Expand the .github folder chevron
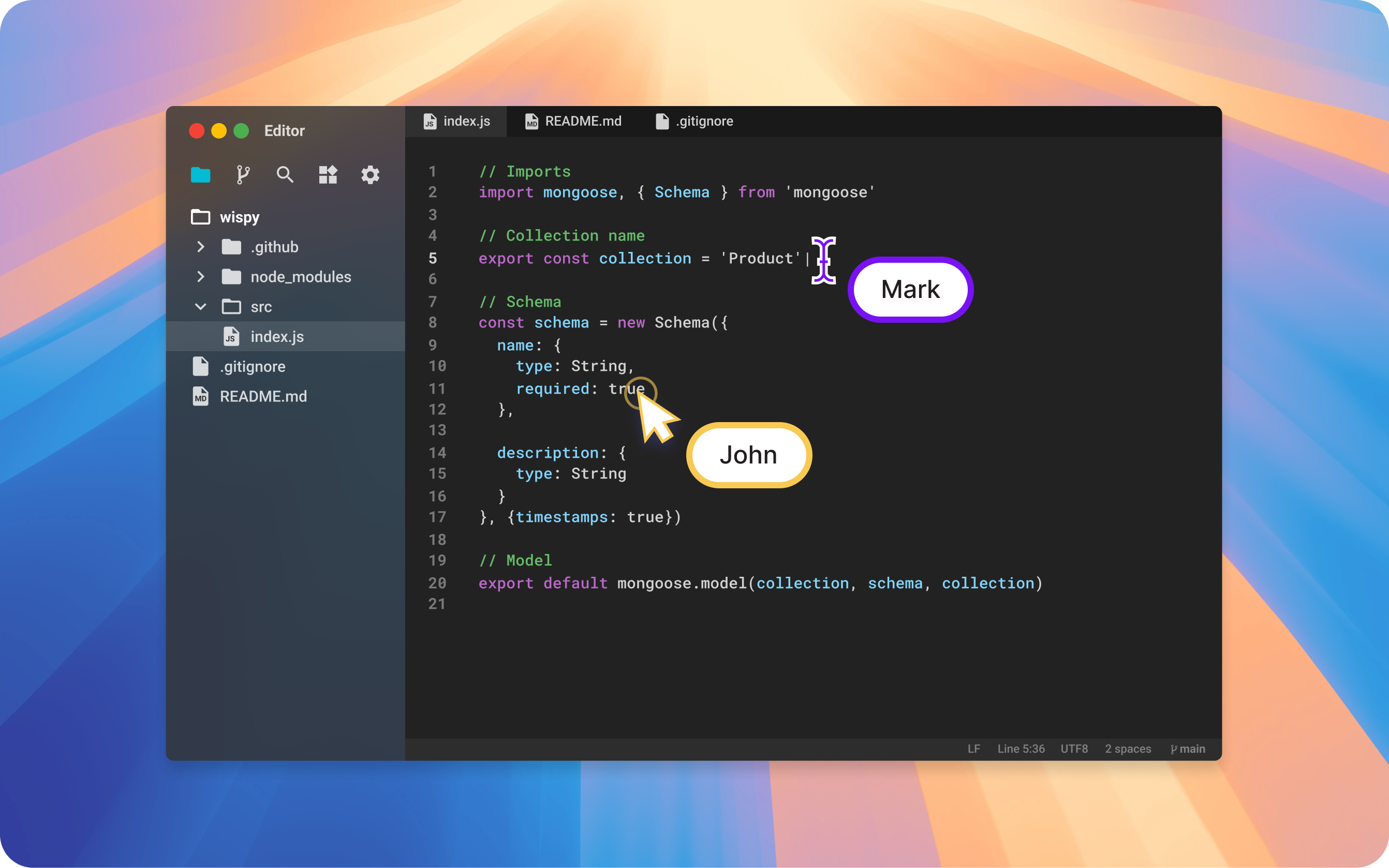This screenshot has width=1389, height=868. click(x=200, y=247)
